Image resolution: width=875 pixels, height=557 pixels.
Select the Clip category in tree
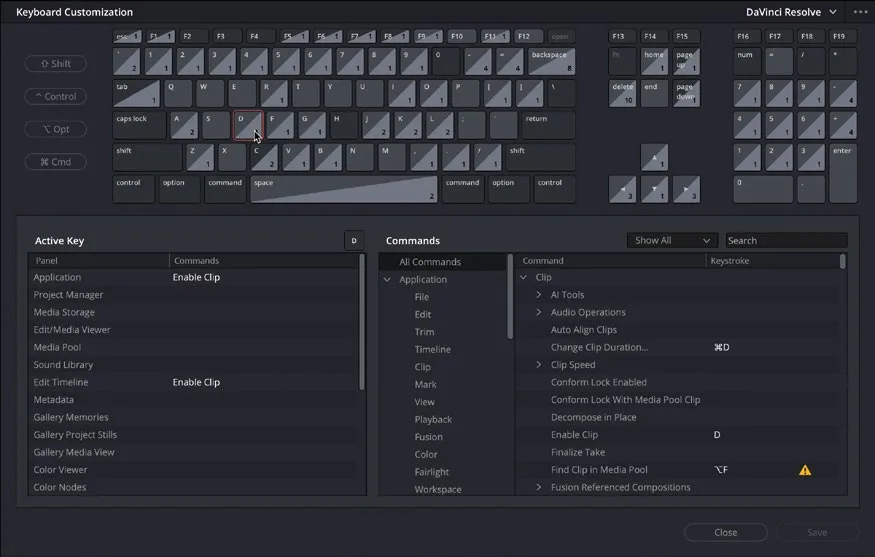[422, 367]
